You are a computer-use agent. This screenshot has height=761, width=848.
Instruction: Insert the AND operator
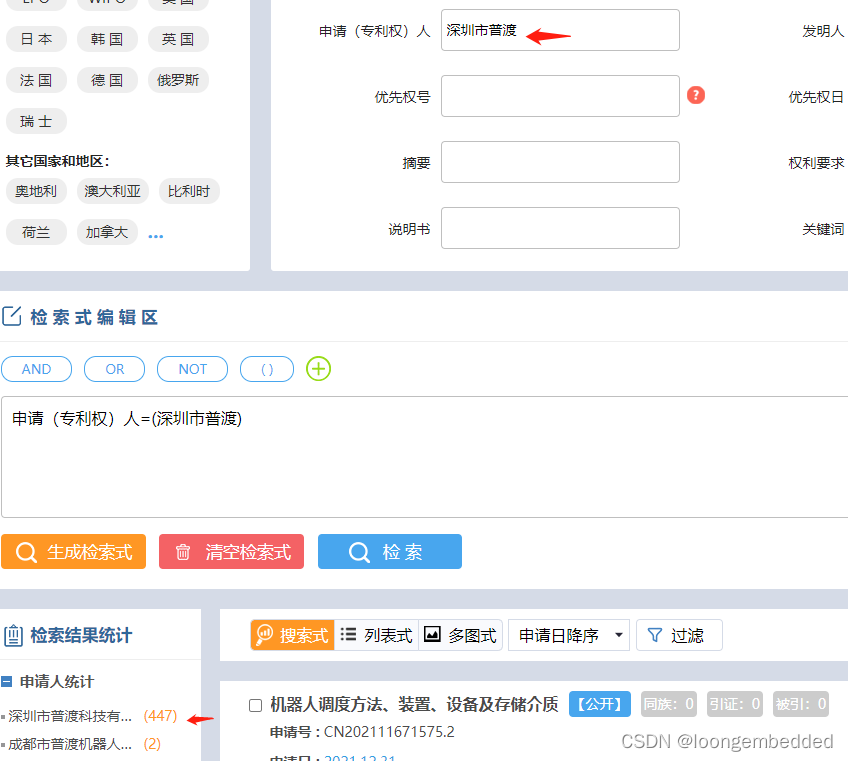pyautogui.click(x=36, y=369)
